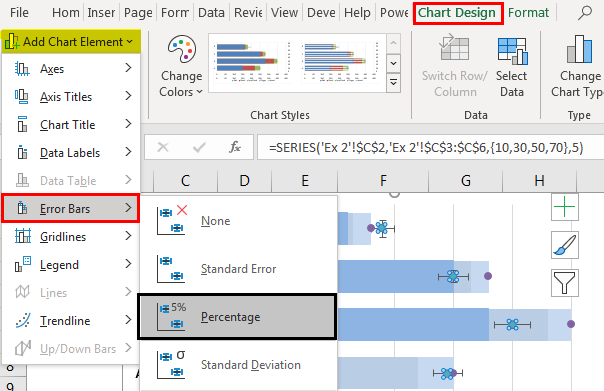Screen dimensions: 604x391
Task: Open the Add Chart Element dropdown
Action: click(70, 42)
